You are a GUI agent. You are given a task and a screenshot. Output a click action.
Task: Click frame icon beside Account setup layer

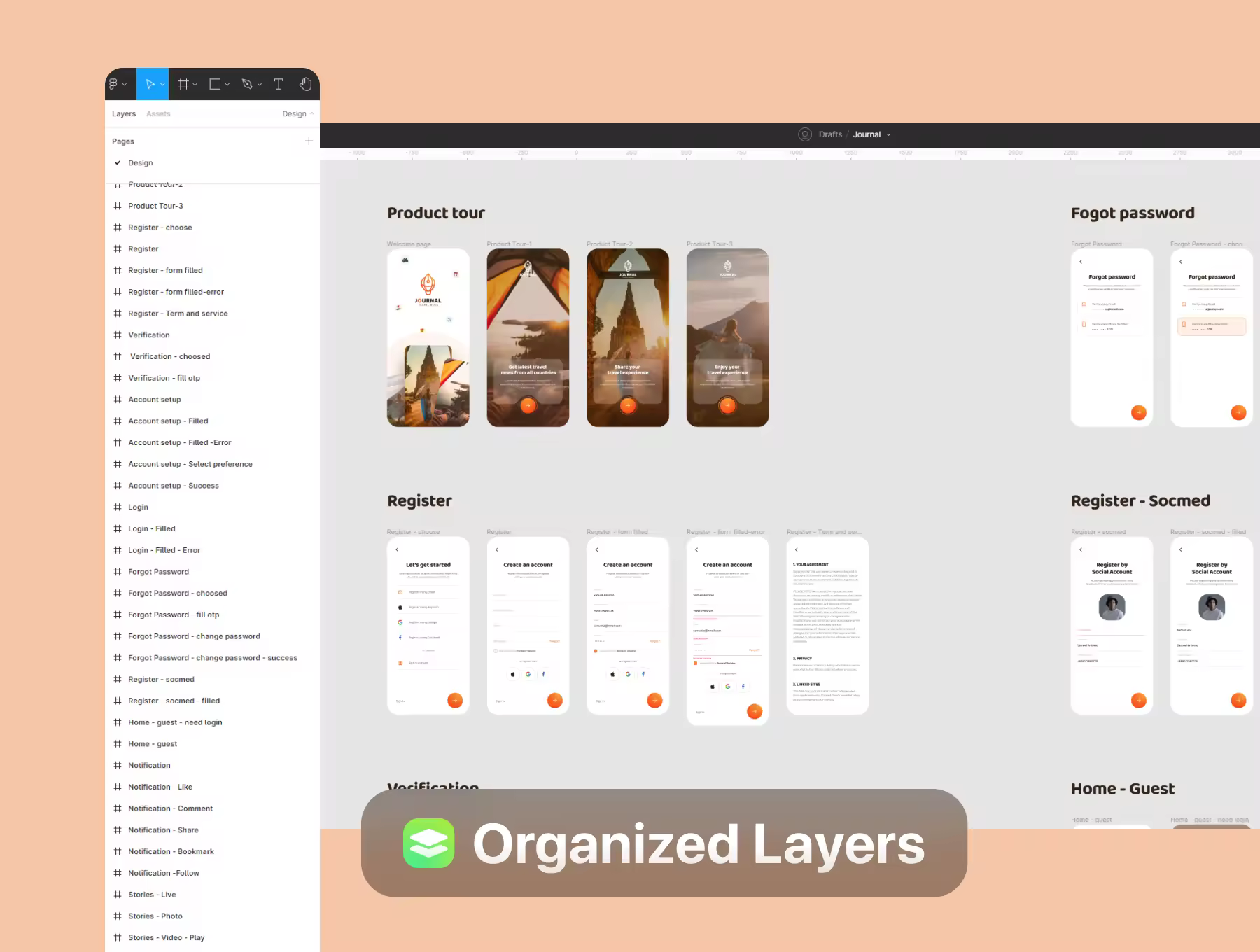(118, 400)
